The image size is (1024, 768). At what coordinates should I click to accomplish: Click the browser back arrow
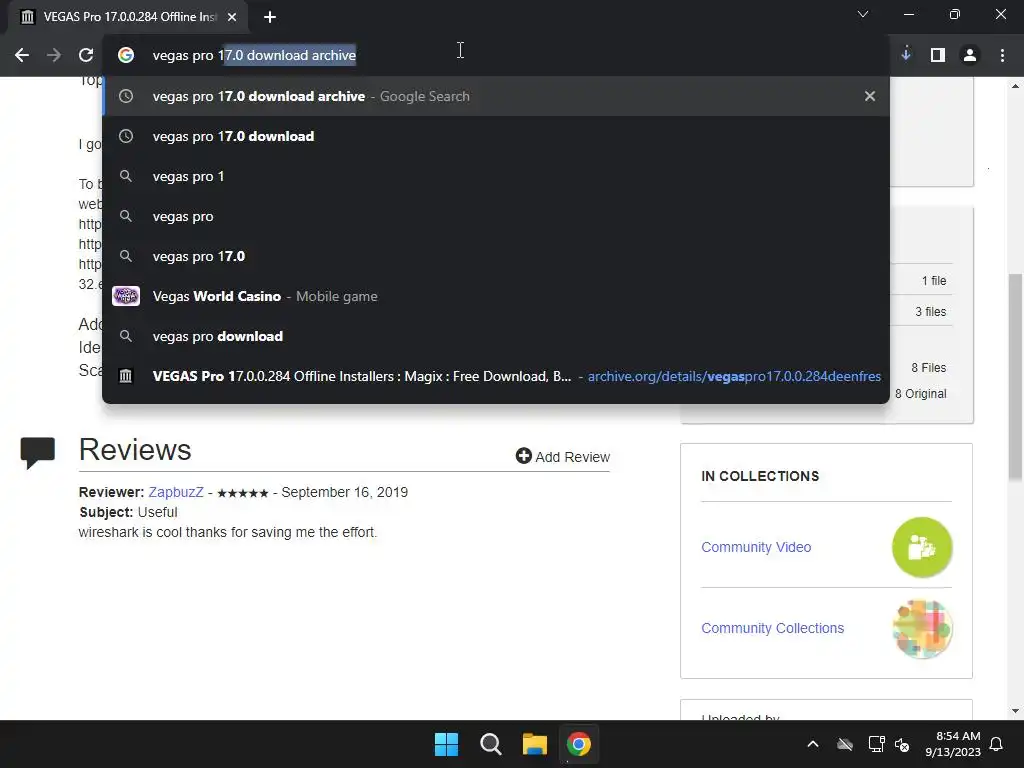[x=22, y=56]
